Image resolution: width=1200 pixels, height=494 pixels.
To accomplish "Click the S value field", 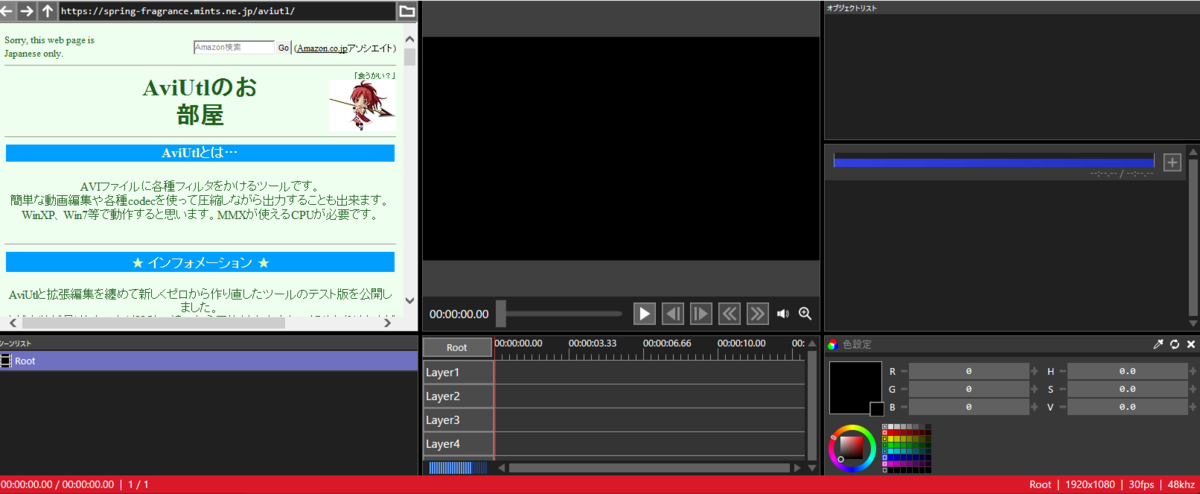I will (1127, 389).
